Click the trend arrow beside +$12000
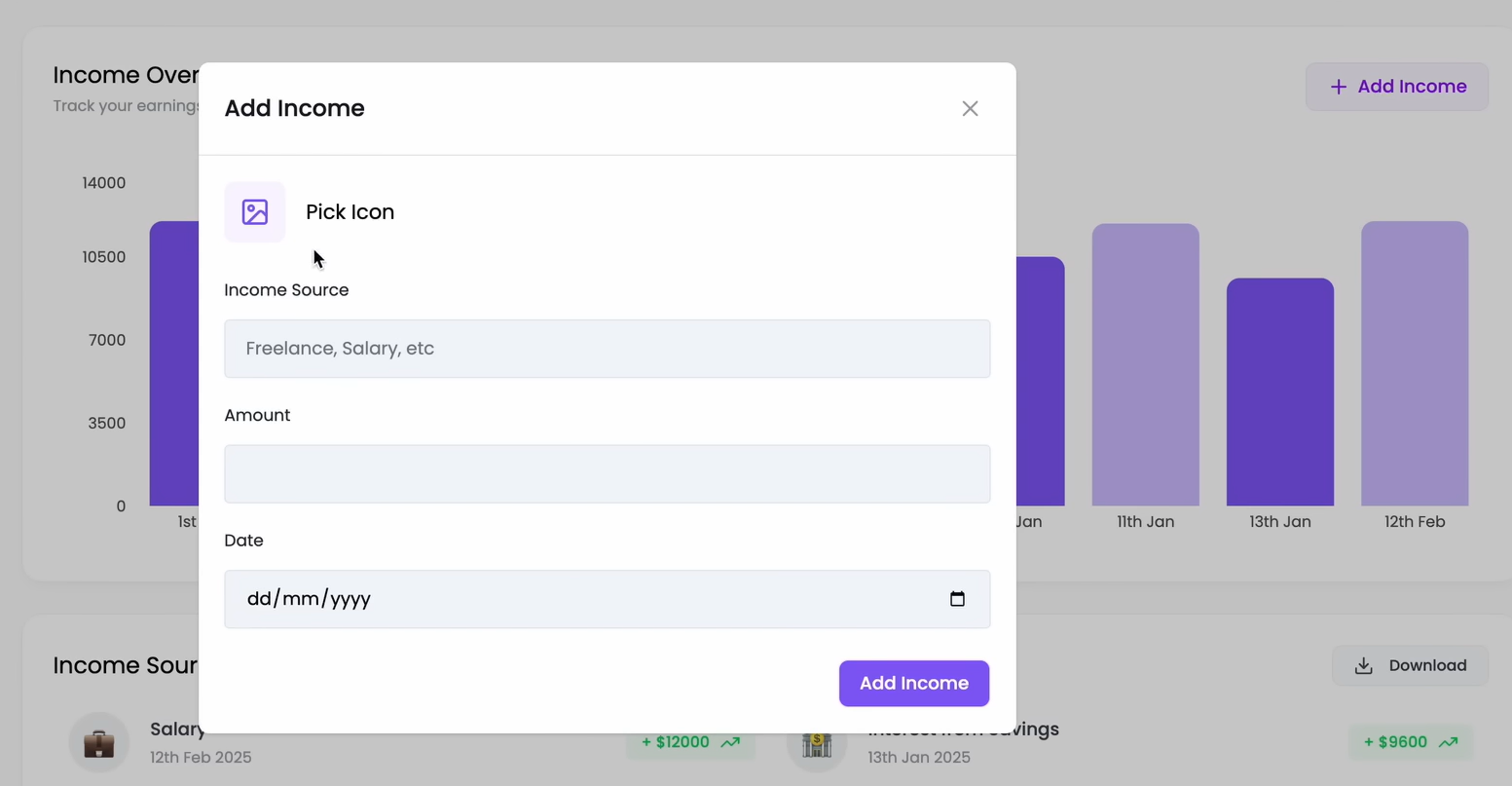The height and width of the screenshot is (786, 1512). click(730, 742)
